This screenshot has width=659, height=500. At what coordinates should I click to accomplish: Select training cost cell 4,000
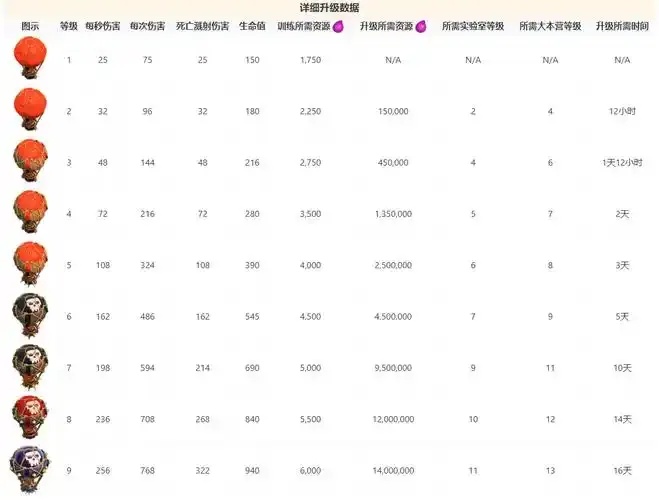(x=310, y=265)
